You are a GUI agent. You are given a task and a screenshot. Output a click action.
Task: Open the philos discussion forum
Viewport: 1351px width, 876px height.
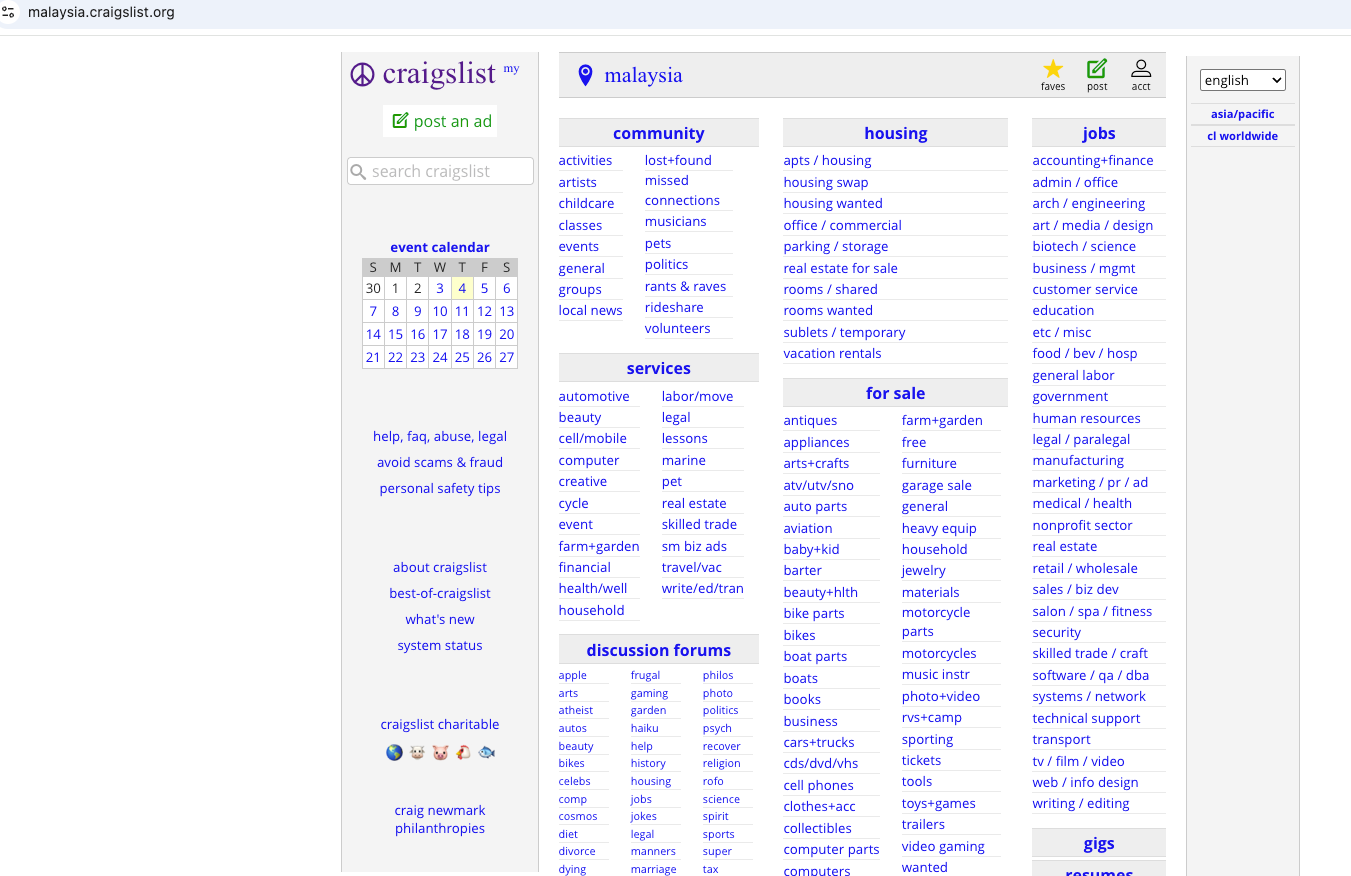click(x=718, y=675)
